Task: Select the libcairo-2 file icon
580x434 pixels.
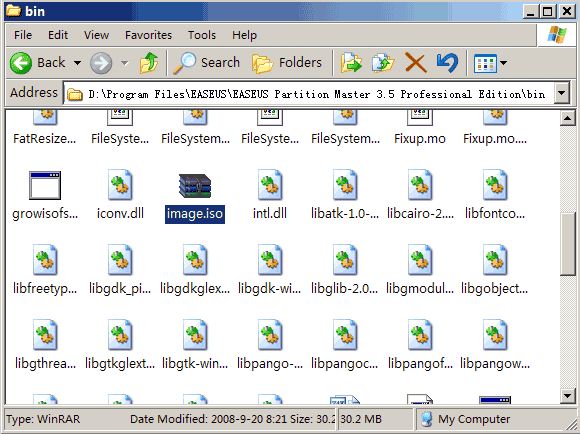Action: click(419, 185)
